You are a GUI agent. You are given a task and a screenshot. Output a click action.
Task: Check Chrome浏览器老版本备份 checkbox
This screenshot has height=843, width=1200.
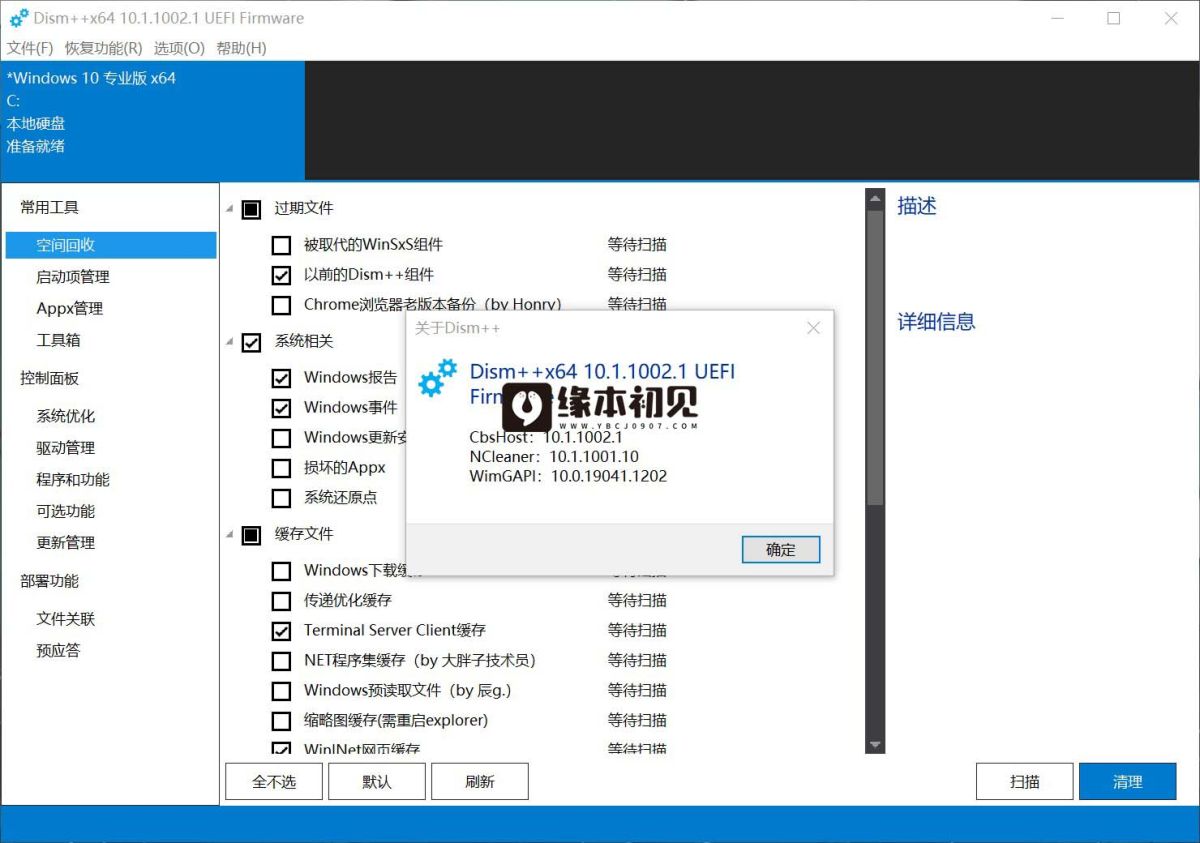click(282, 305)
